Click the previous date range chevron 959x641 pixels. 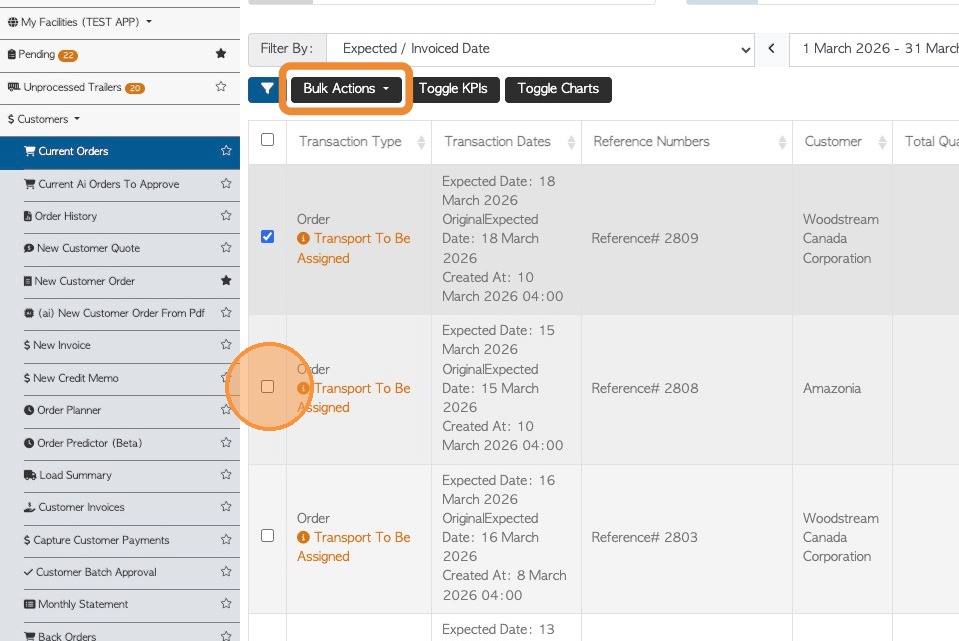tap(772, 49)
